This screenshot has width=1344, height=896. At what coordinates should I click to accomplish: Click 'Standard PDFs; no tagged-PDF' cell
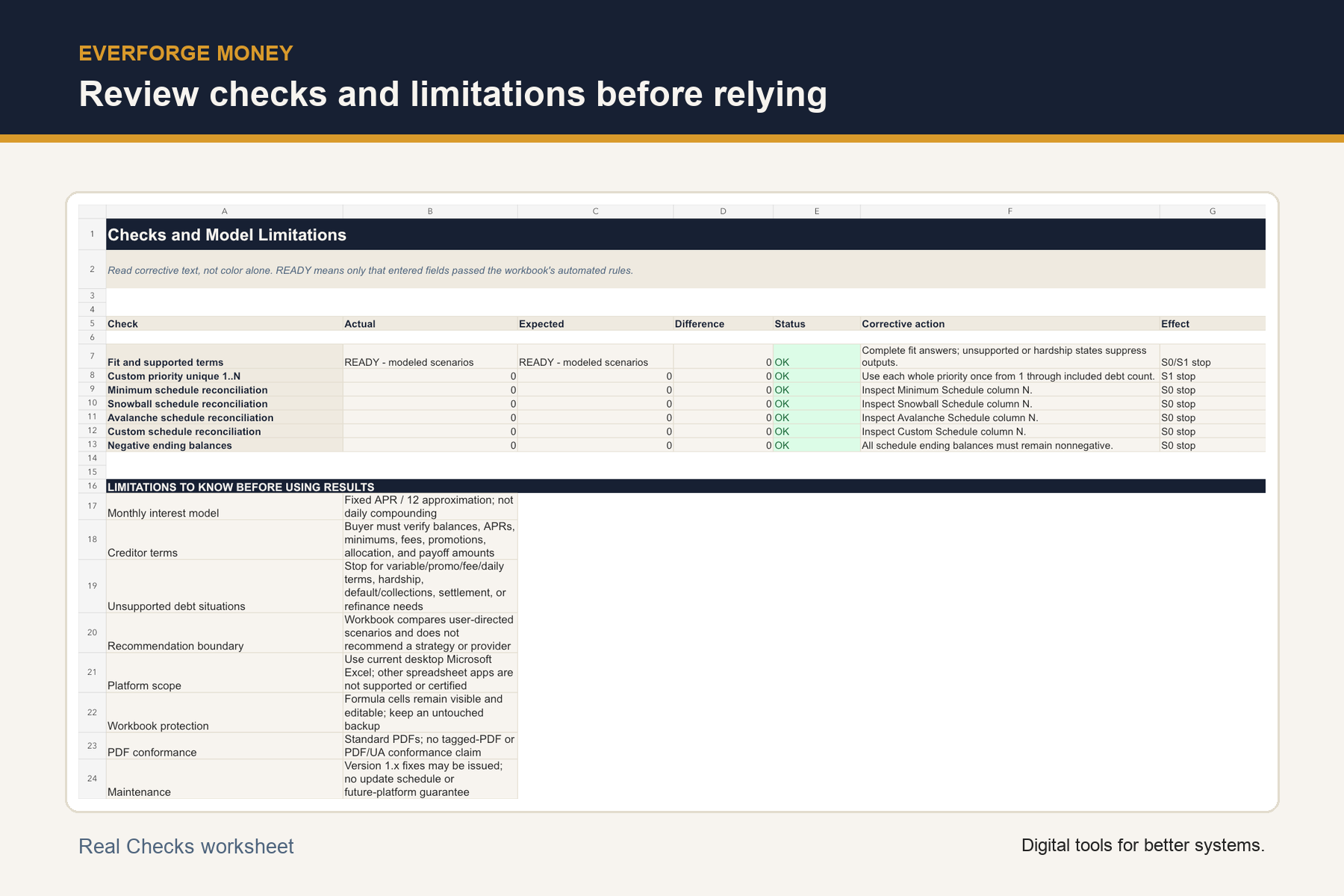tap(430, 745)
